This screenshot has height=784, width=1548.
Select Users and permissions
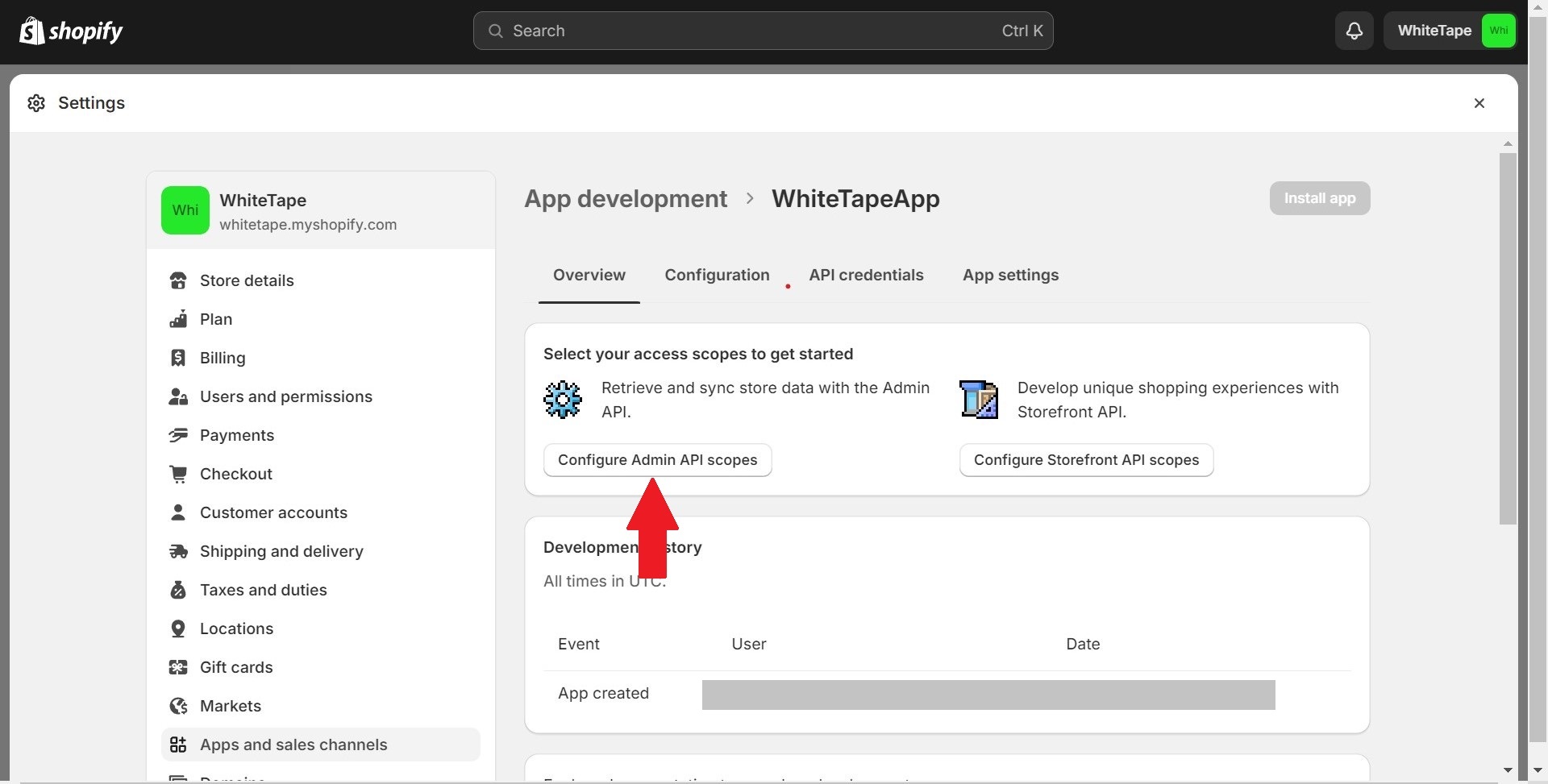tap(321, 396)
